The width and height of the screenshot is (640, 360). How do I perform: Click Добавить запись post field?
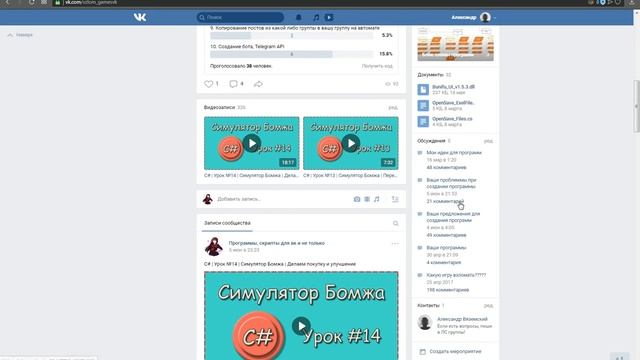tap(282, 199)
